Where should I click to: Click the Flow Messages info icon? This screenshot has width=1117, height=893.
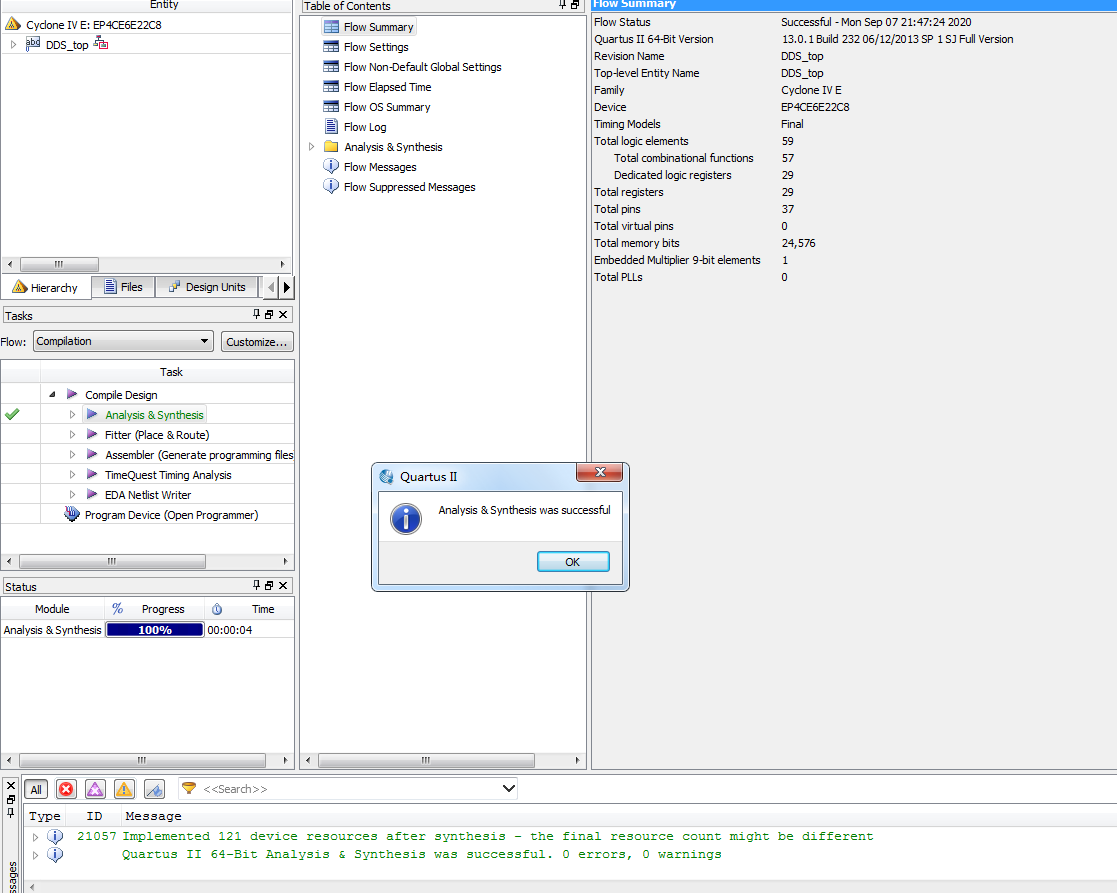pos(331,167)
